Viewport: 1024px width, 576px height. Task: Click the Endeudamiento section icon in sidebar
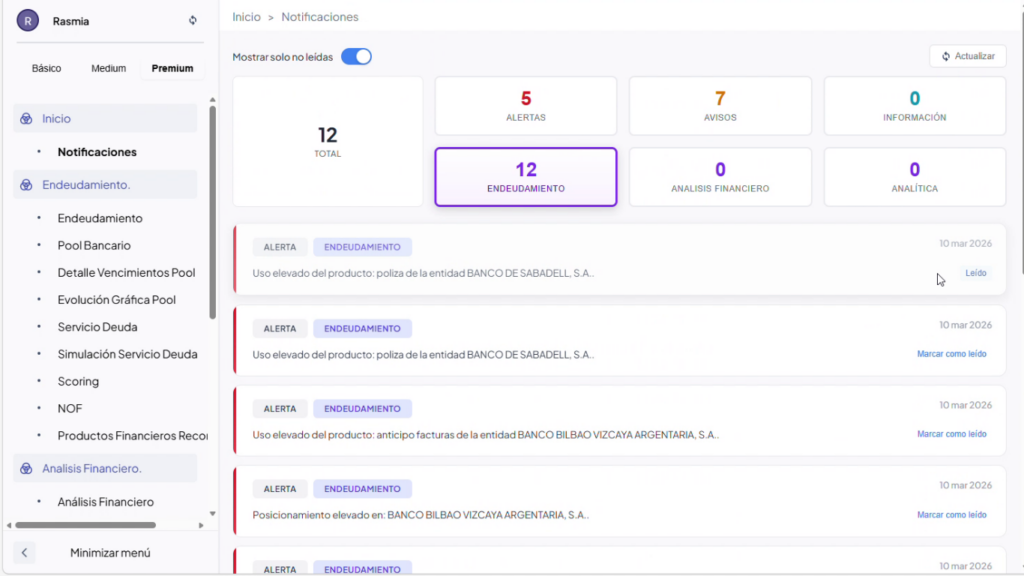pyautogui.click(x=27, y=185)
